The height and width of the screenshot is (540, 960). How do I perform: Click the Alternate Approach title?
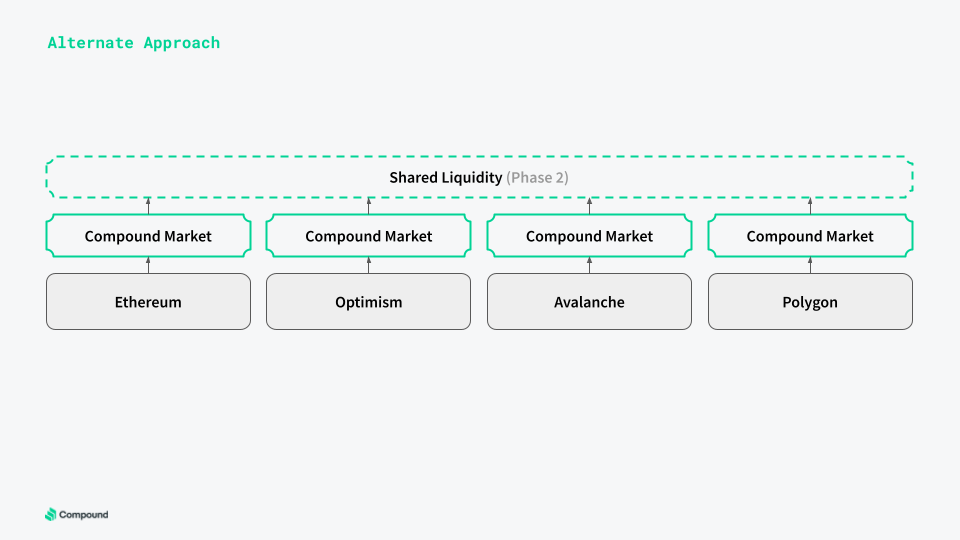(x=133, y=43)
